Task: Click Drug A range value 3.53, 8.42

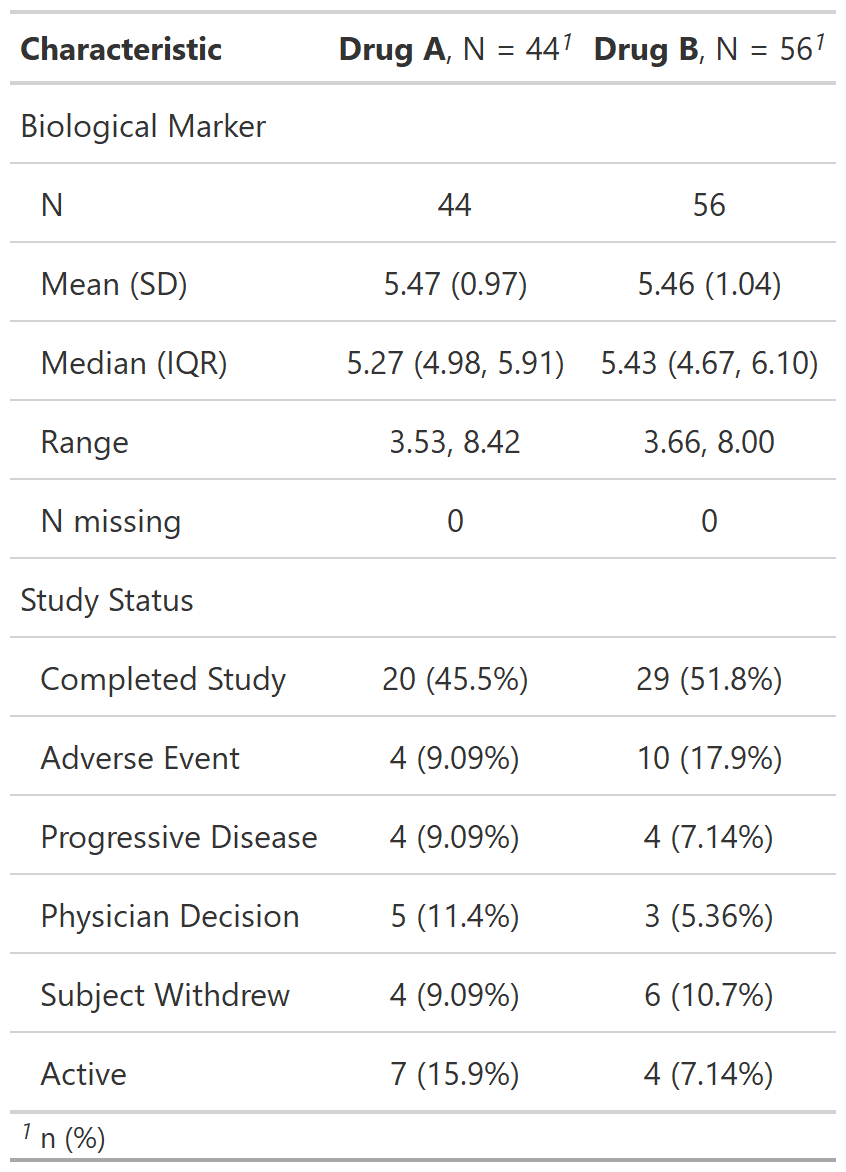Action: click(x=455, y=443)
